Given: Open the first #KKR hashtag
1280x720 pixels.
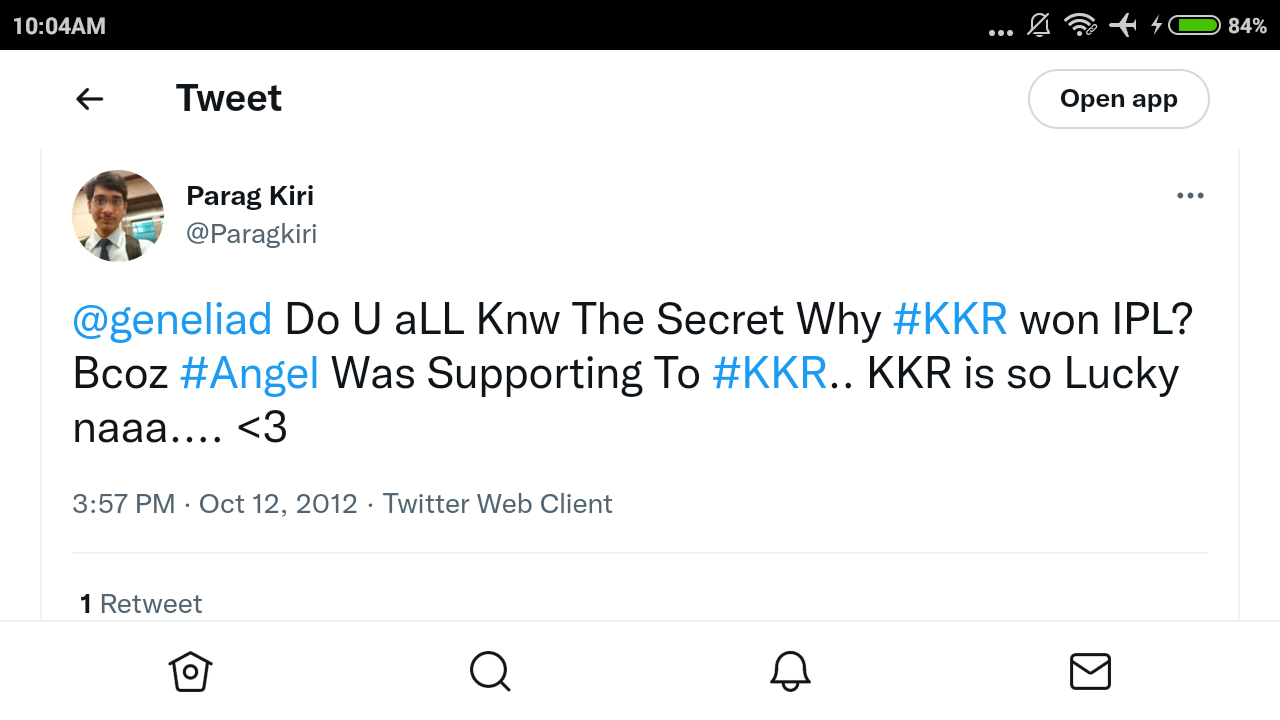Looking at the screenshot, I should tap(950, 320).
